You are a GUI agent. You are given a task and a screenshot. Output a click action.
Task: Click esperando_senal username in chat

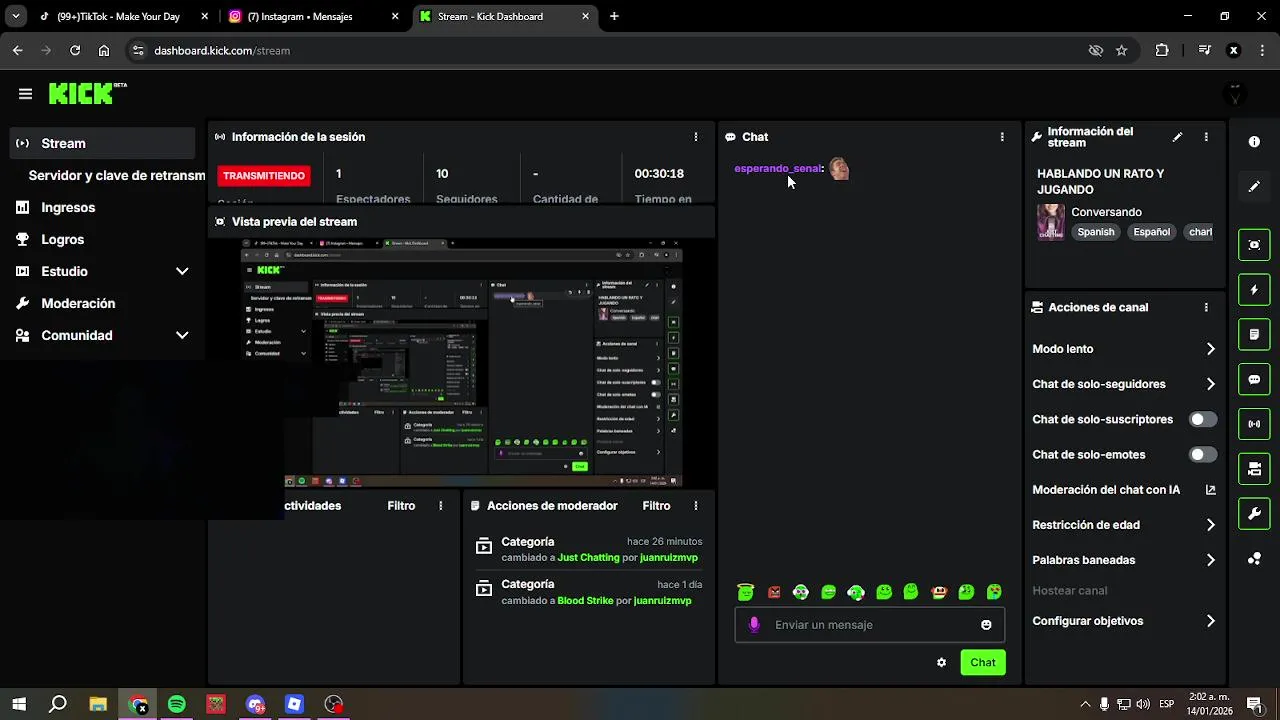777,169
